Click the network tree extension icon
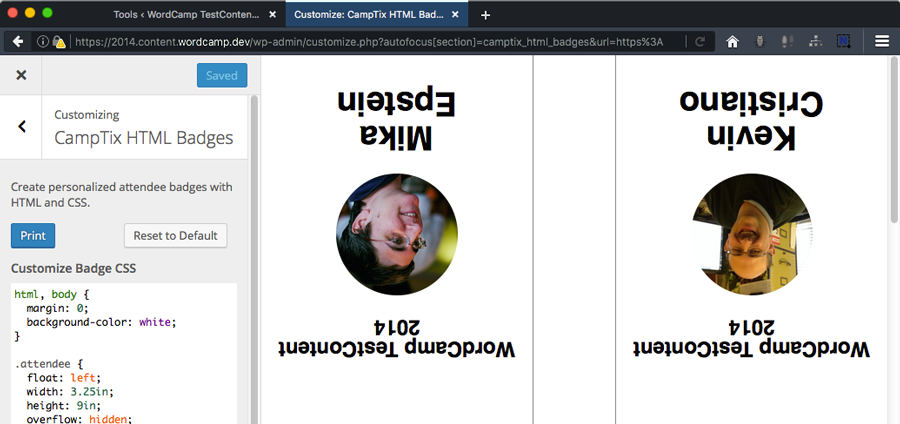900x424 pixels. (815, 41)
